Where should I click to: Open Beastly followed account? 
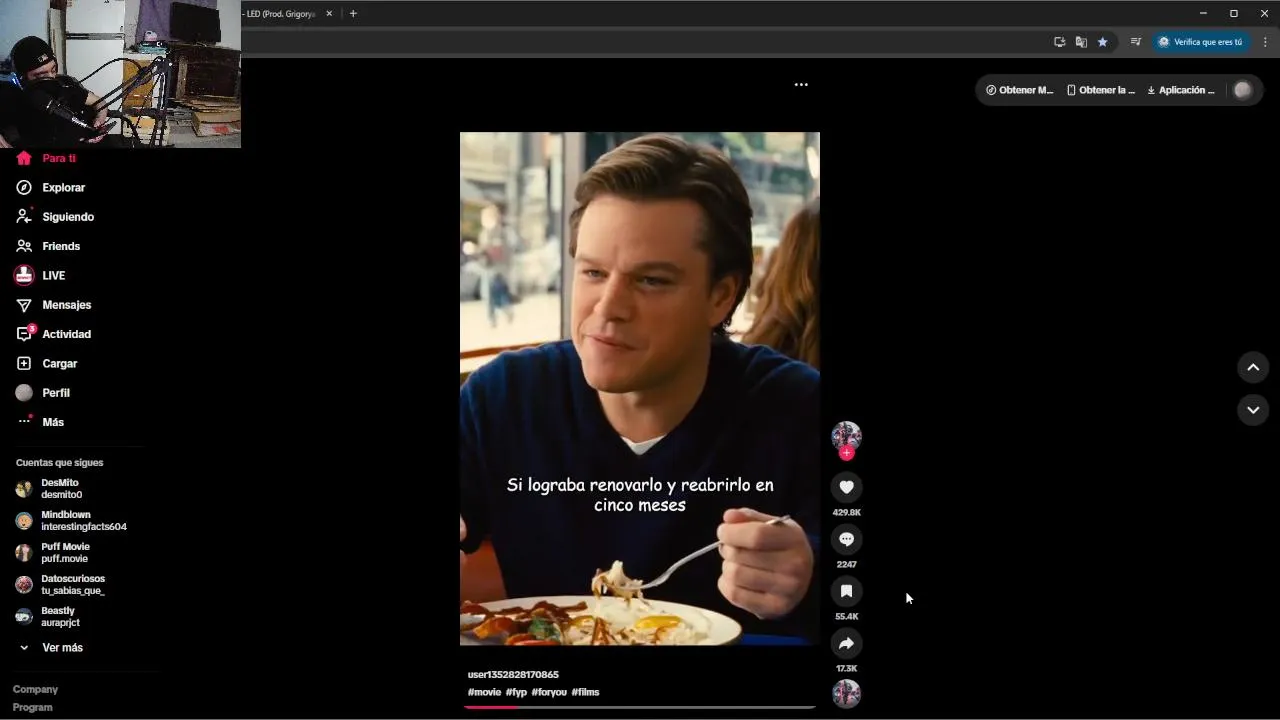48,617
